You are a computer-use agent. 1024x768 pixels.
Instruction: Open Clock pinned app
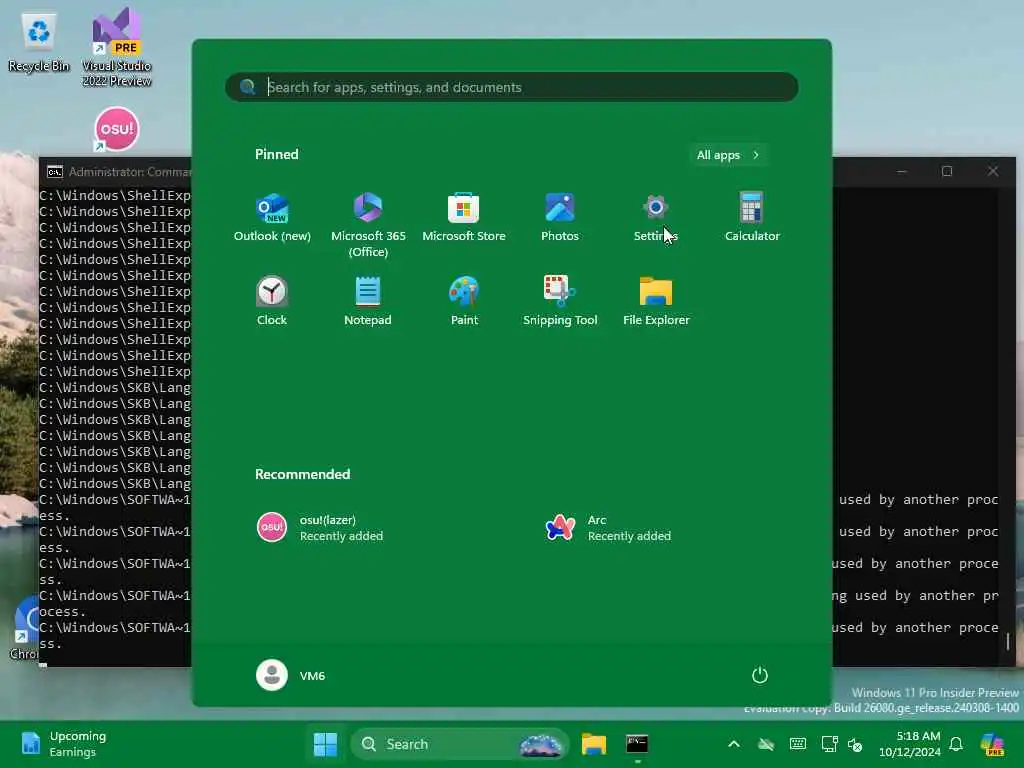[272, 302]
